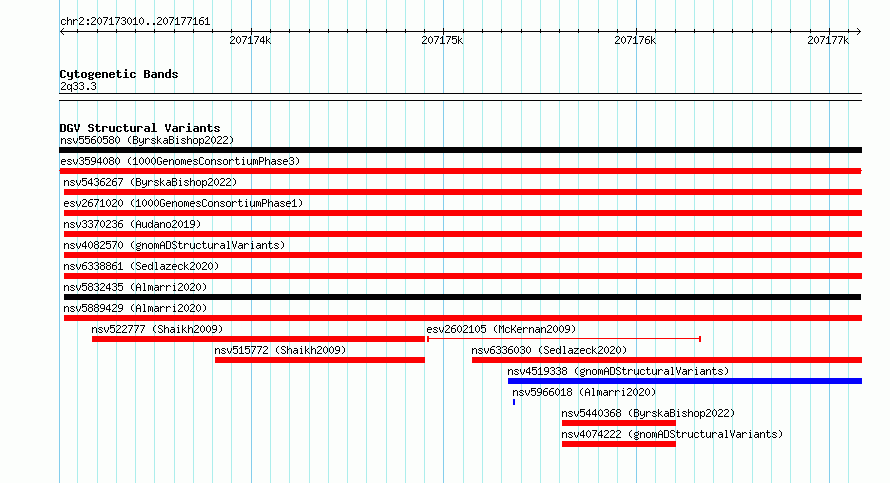This screenshot has height=483, width=890.
Task: Click the blue nsv4519338 variant bar
Action: [x=685, y=381]
